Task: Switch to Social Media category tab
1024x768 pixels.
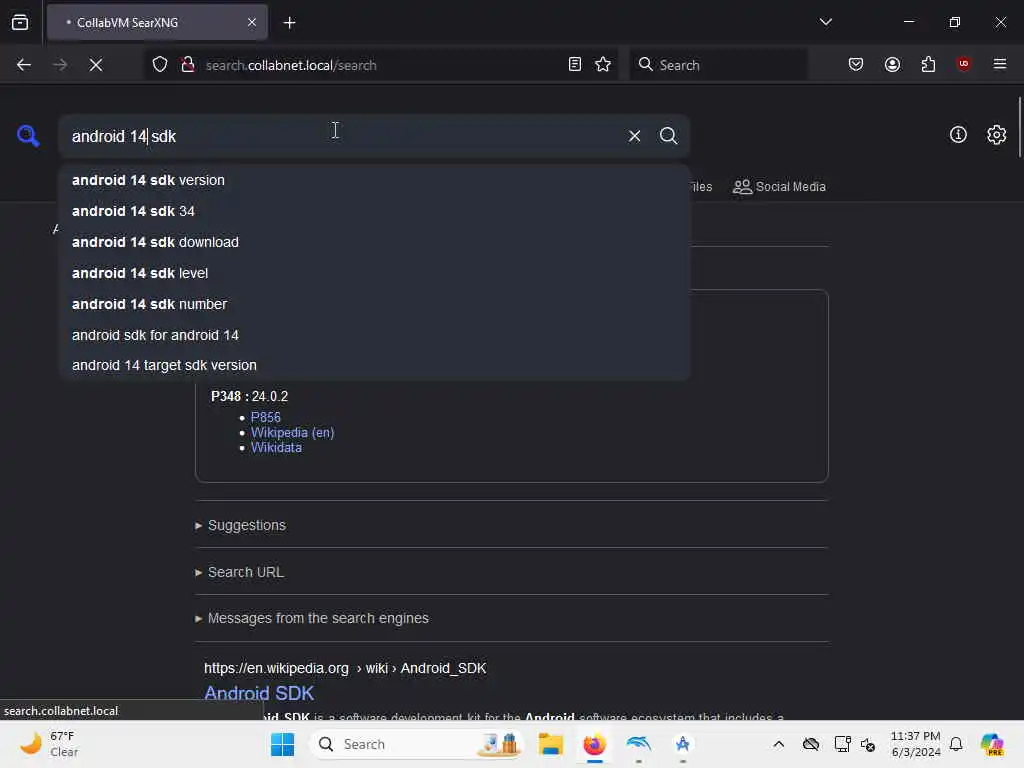Action: [779, 187]
